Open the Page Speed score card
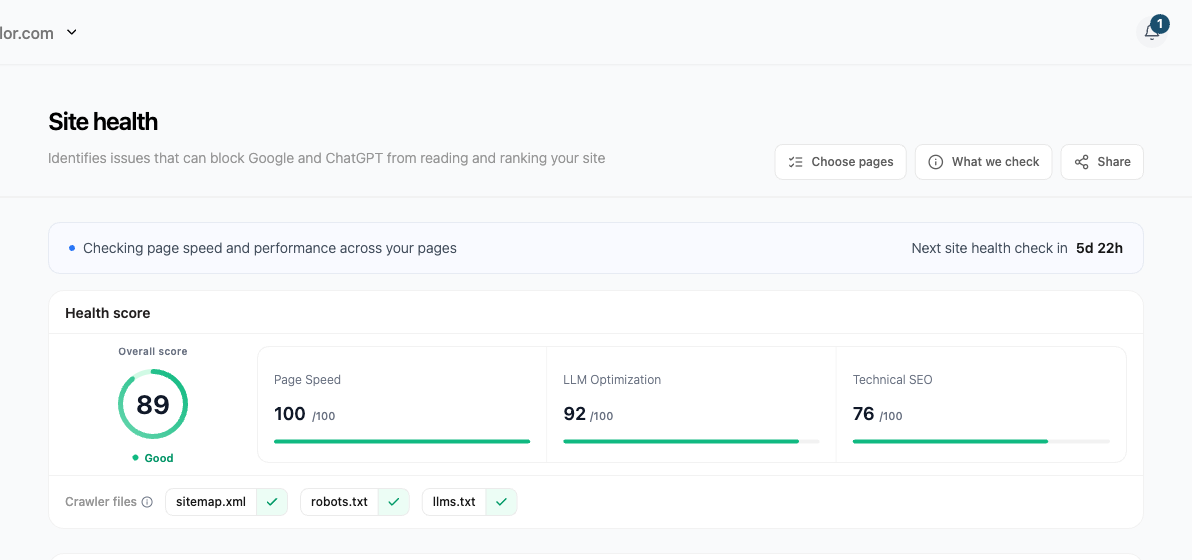Screen dimensions: 1192x560 click(402, 404)
